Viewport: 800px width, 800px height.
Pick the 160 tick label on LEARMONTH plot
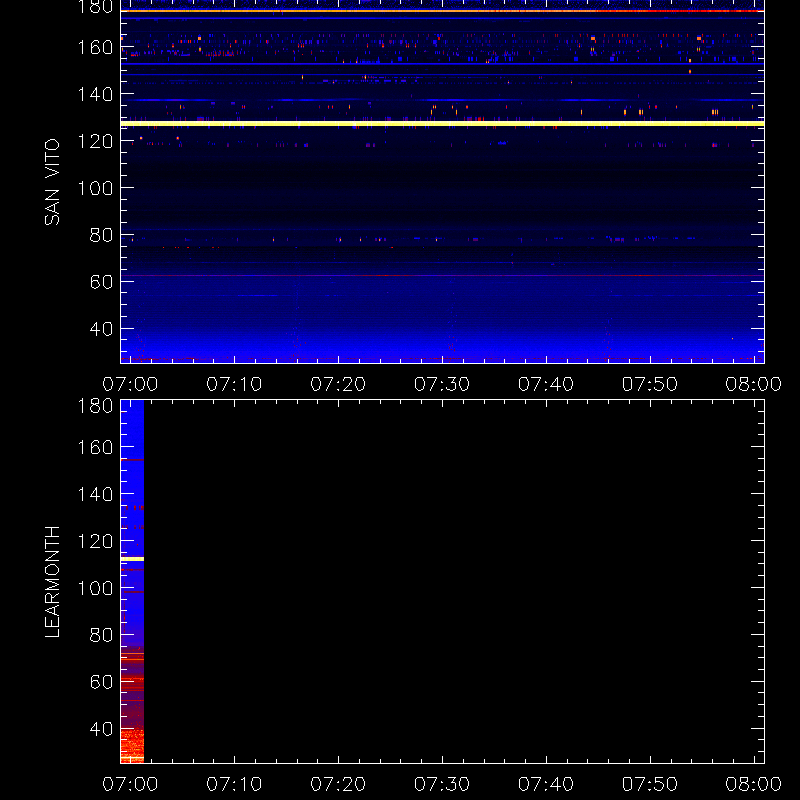(95, 447)
